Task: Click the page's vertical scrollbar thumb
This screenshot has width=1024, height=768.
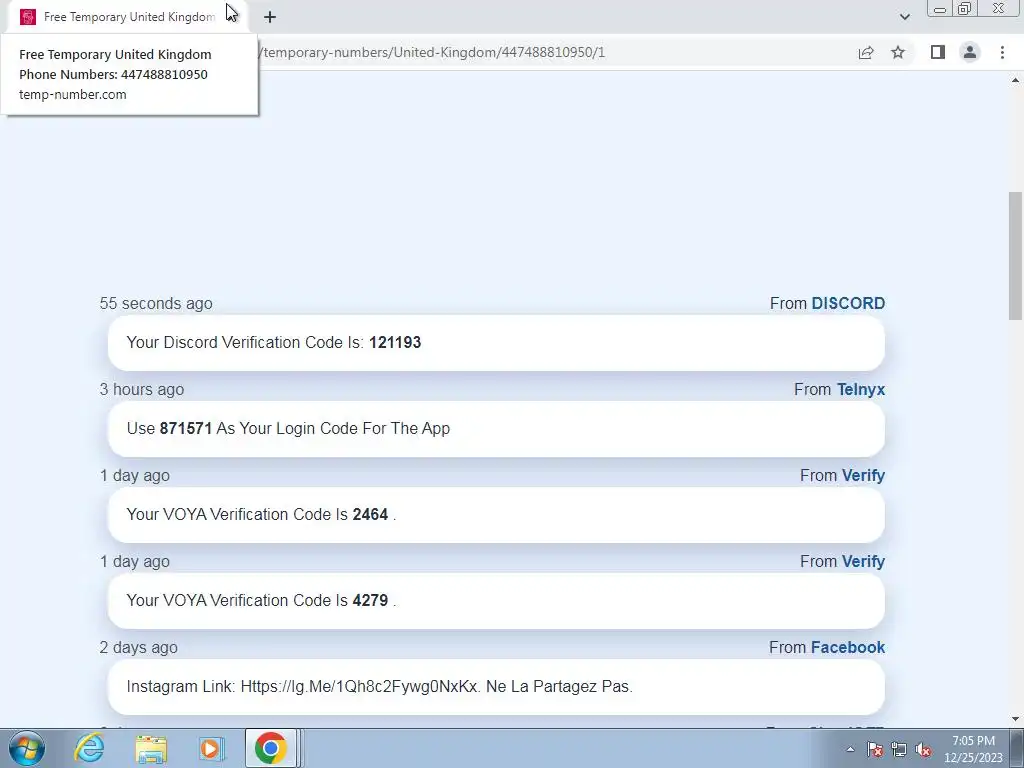Action: click(x=1015, y=255)
